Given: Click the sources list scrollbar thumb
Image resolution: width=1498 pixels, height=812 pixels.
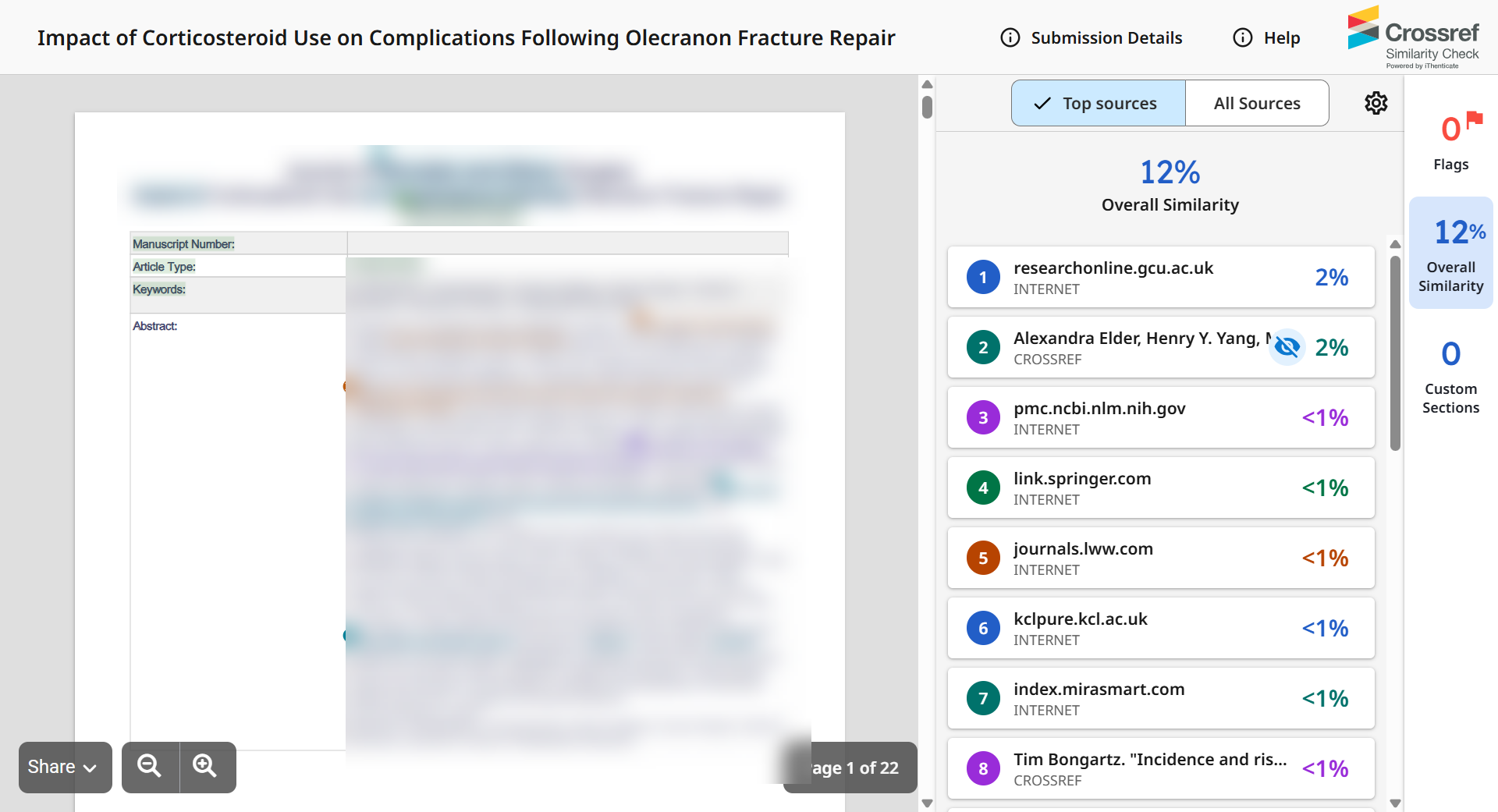Looking at the screenshot, I should (x=1396, y=353).
